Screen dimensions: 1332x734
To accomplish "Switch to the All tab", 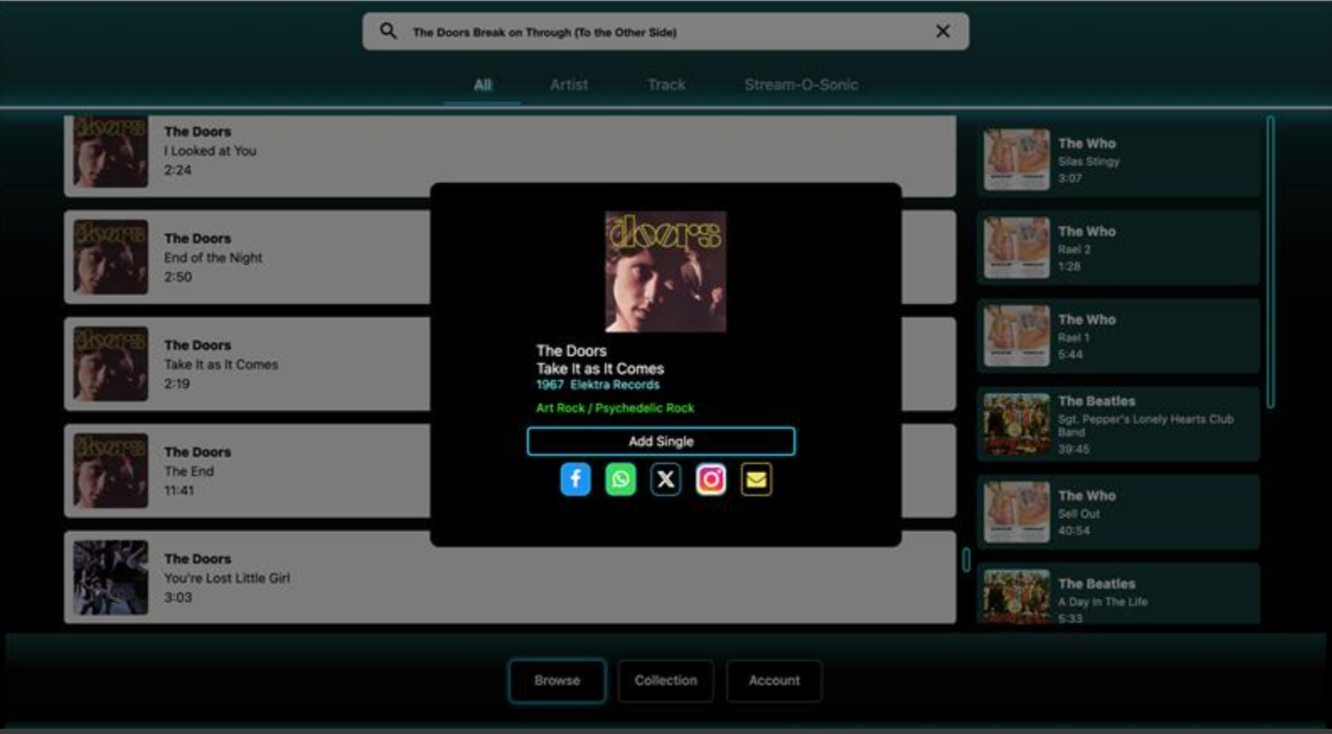I will [x=482, y=85].
